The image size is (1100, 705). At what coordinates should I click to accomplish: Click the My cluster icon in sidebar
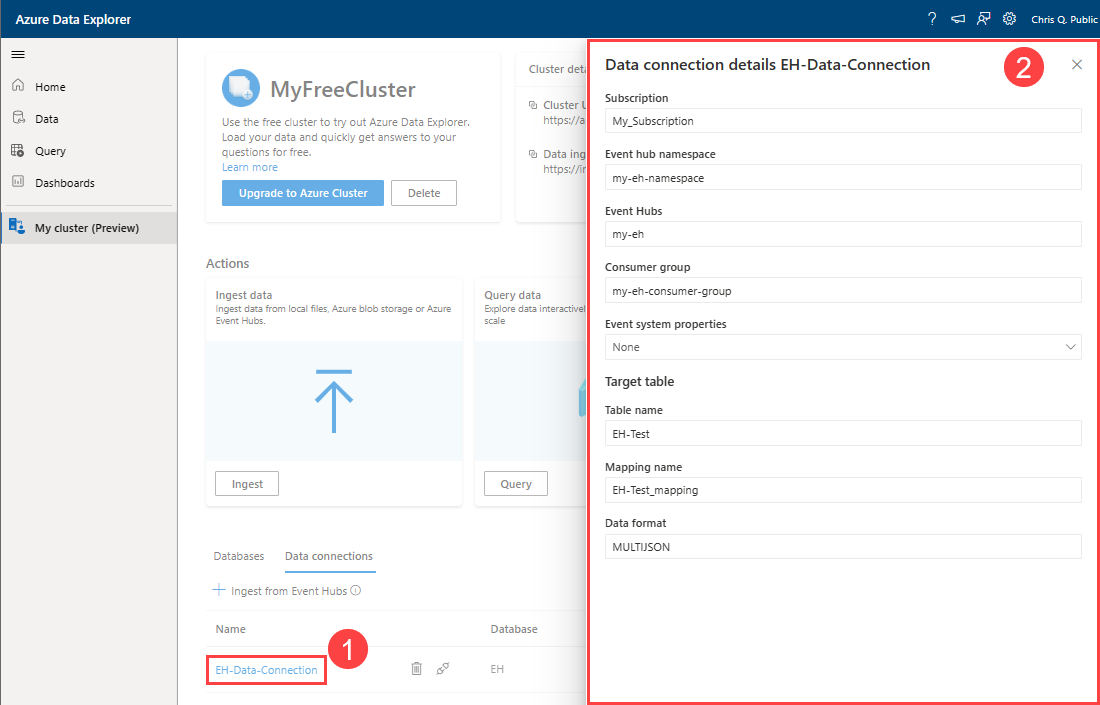coord(17,227)
